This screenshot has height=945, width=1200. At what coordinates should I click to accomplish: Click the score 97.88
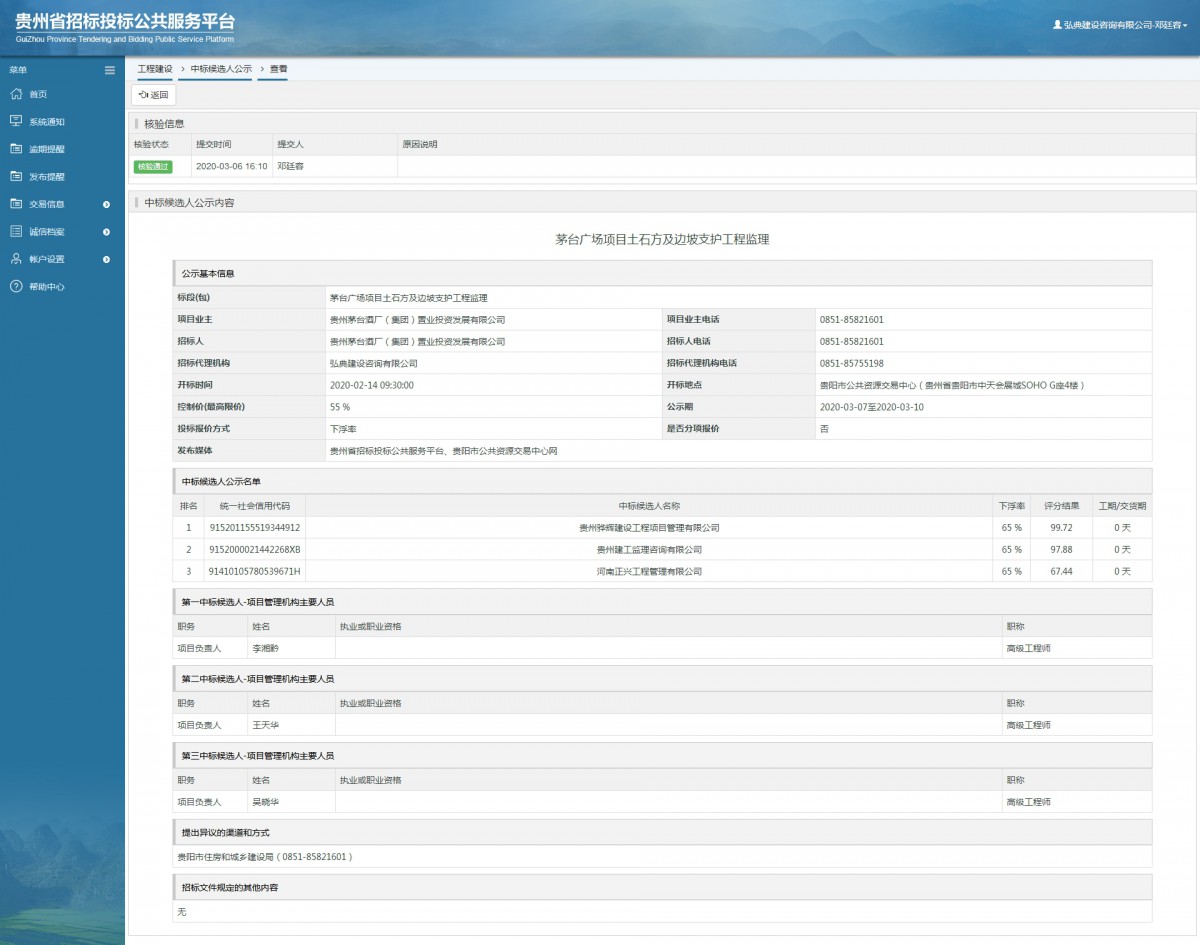pos(1061,549)
